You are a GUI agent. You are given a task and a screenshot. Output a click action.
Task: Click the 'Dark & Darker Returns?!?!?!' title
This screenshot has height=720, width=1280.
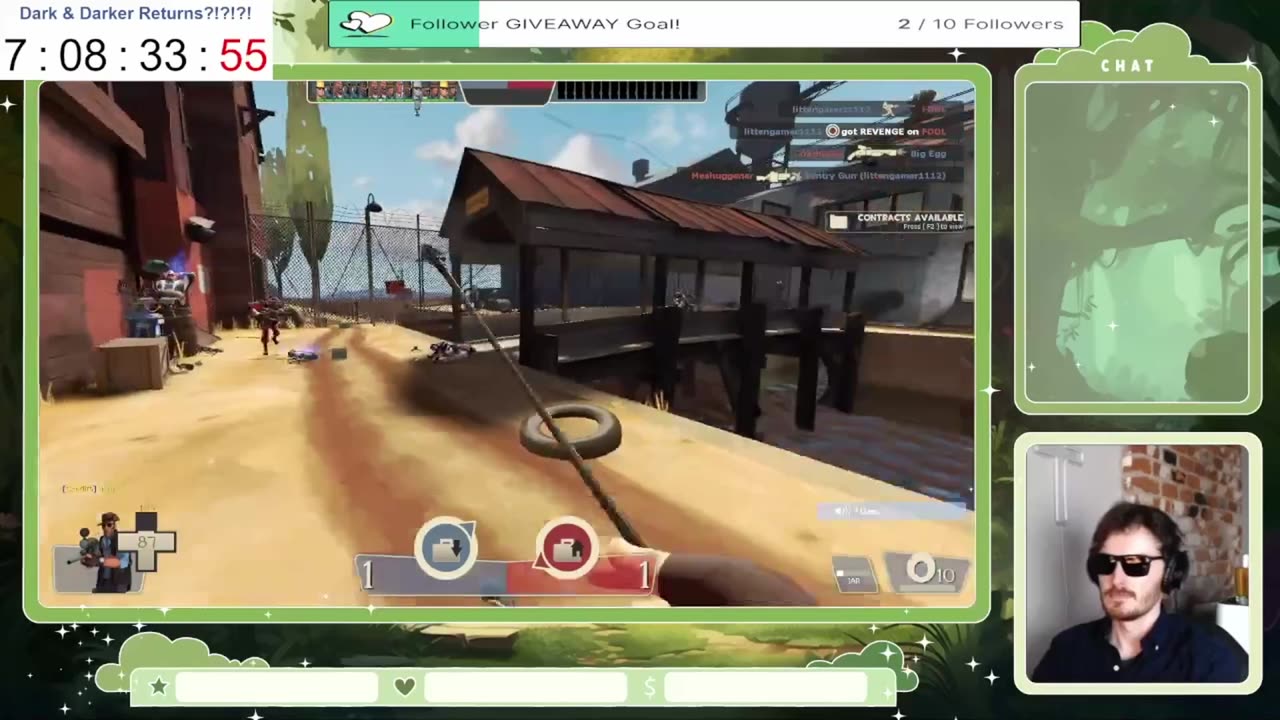pyautogui.click(x=135, y=14)
